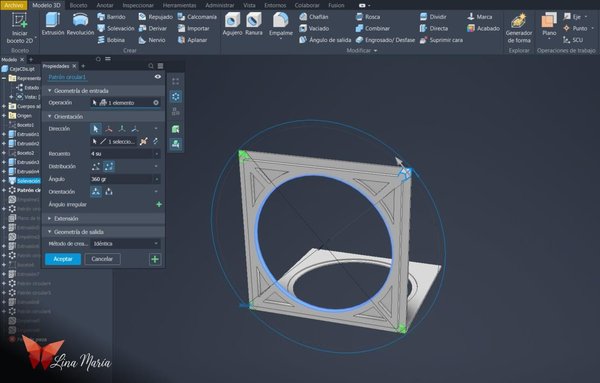Click the Ángulo 360 gr input field
The width and height of the screenshot is (600, 383).
point(122,179)
